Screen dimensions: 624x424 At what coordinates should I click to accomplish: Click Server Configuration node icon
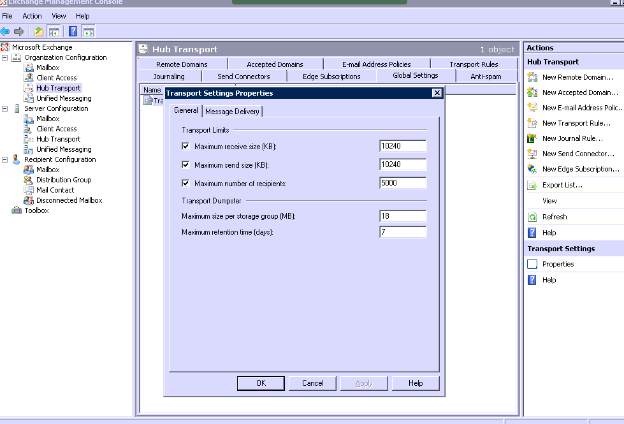tap(17, 108)
